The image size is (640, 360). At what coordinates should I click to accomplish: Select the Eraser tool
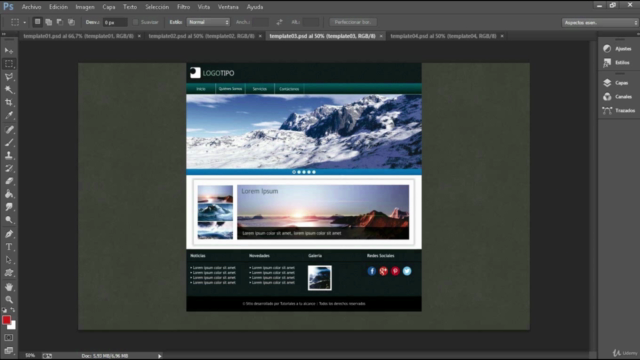point(9,181)
